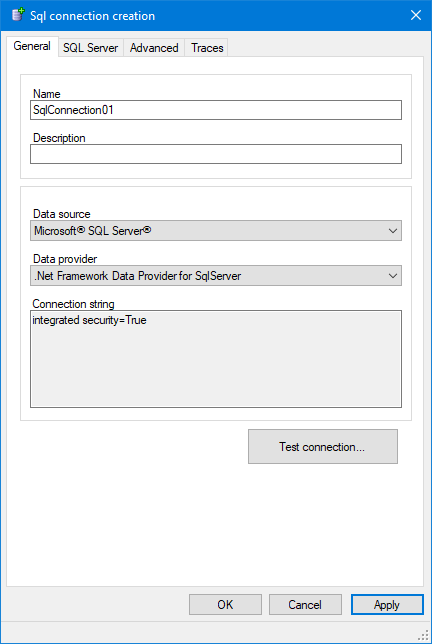
Task: Click the resize grip in dialog corner
Action: (x=425, y=637)
